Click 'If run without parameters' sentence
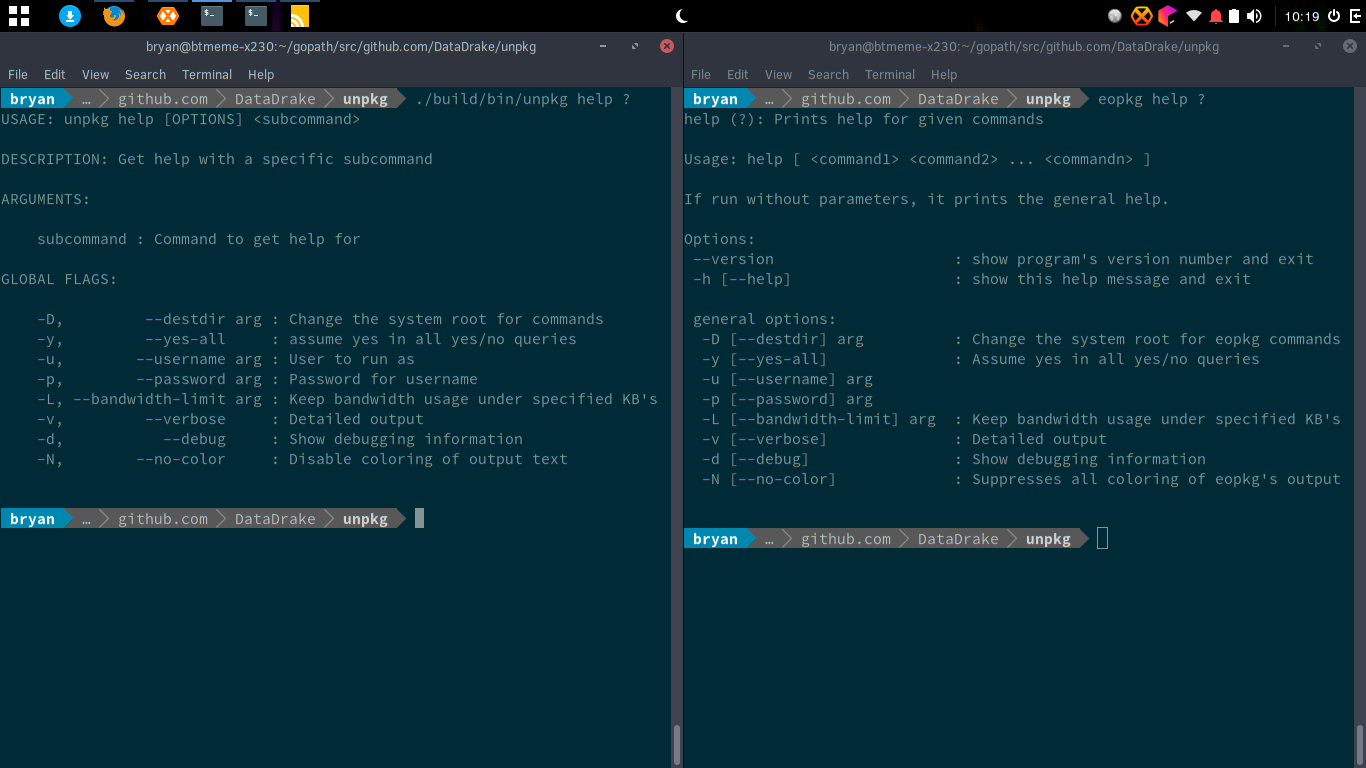Screen dimensions: 1366x768 926,199
